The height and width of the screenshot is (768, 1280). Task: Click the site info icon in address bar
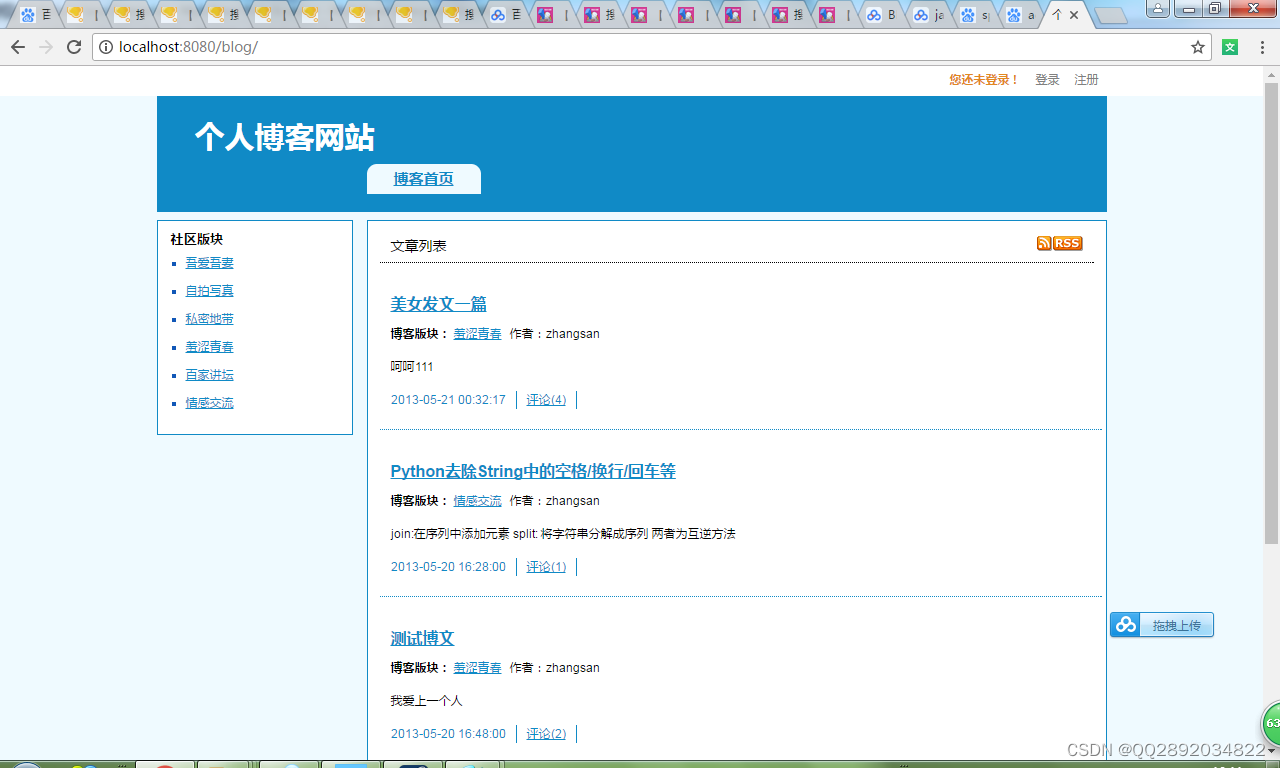click(106, 47)
